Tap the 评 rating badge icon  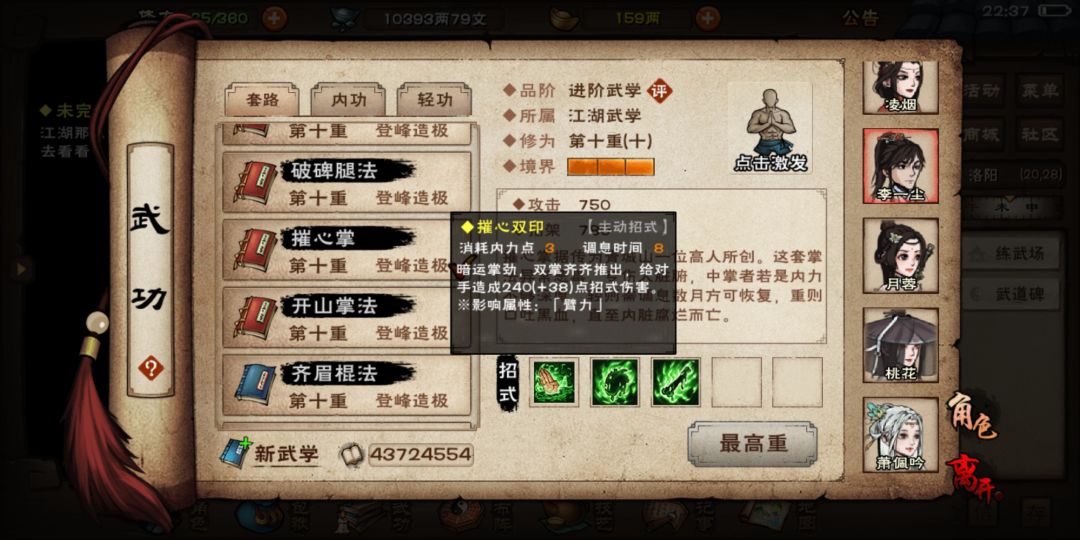(659, 90)
